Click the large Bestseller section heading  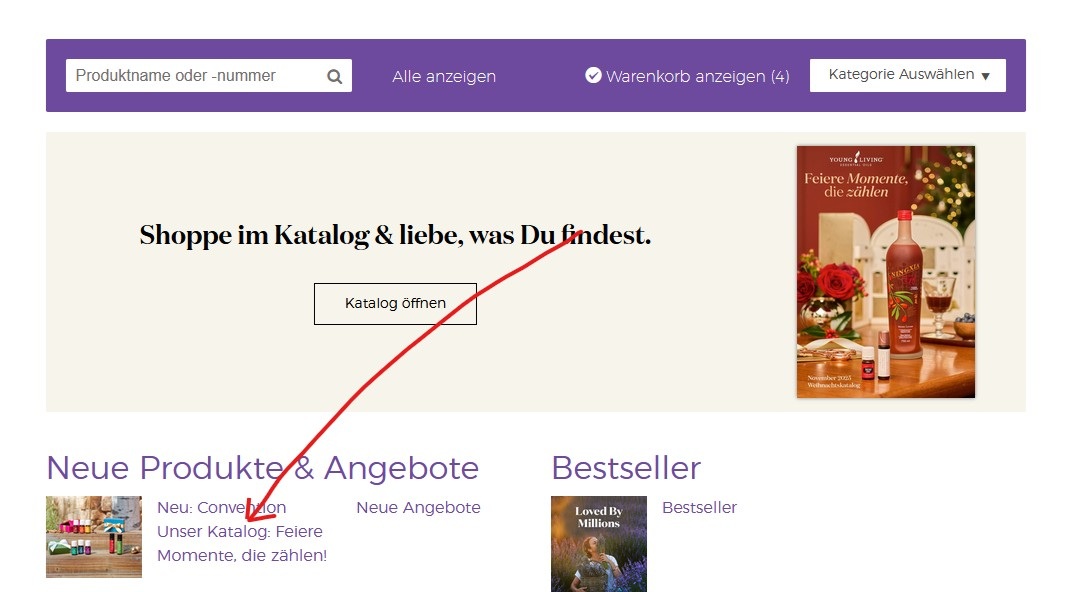point(626,468)
